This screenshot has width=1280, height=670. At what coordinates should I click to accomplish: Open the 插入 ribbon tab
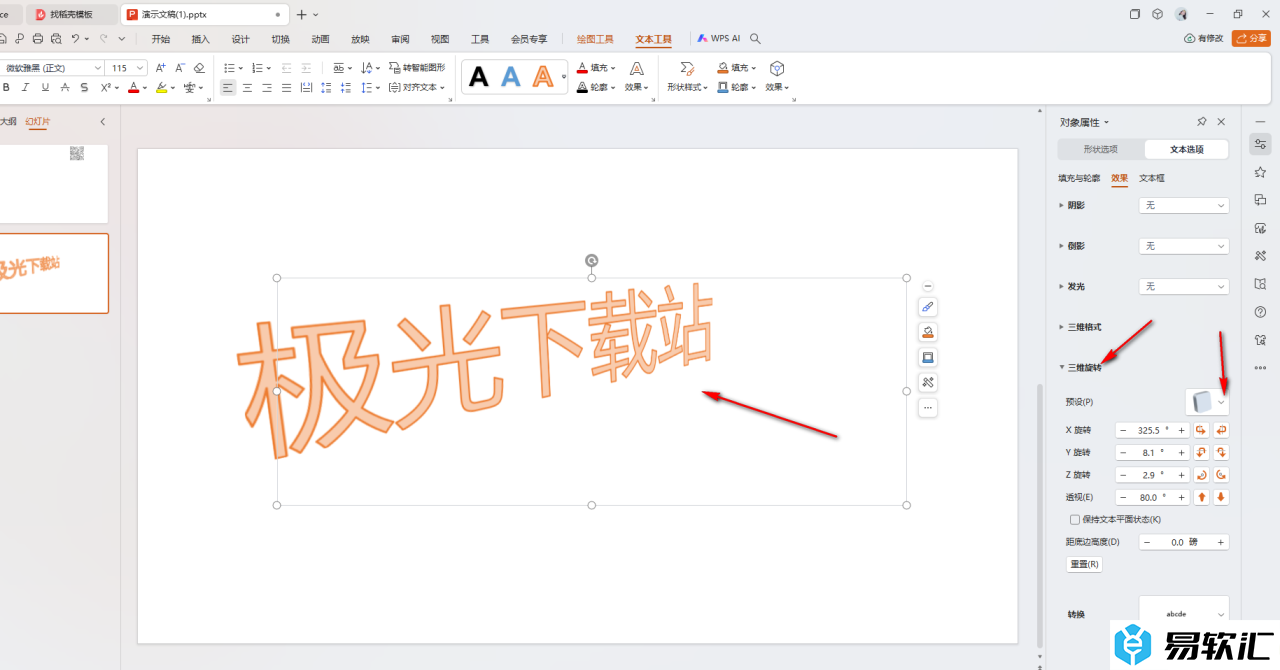[x=200, y=39]
